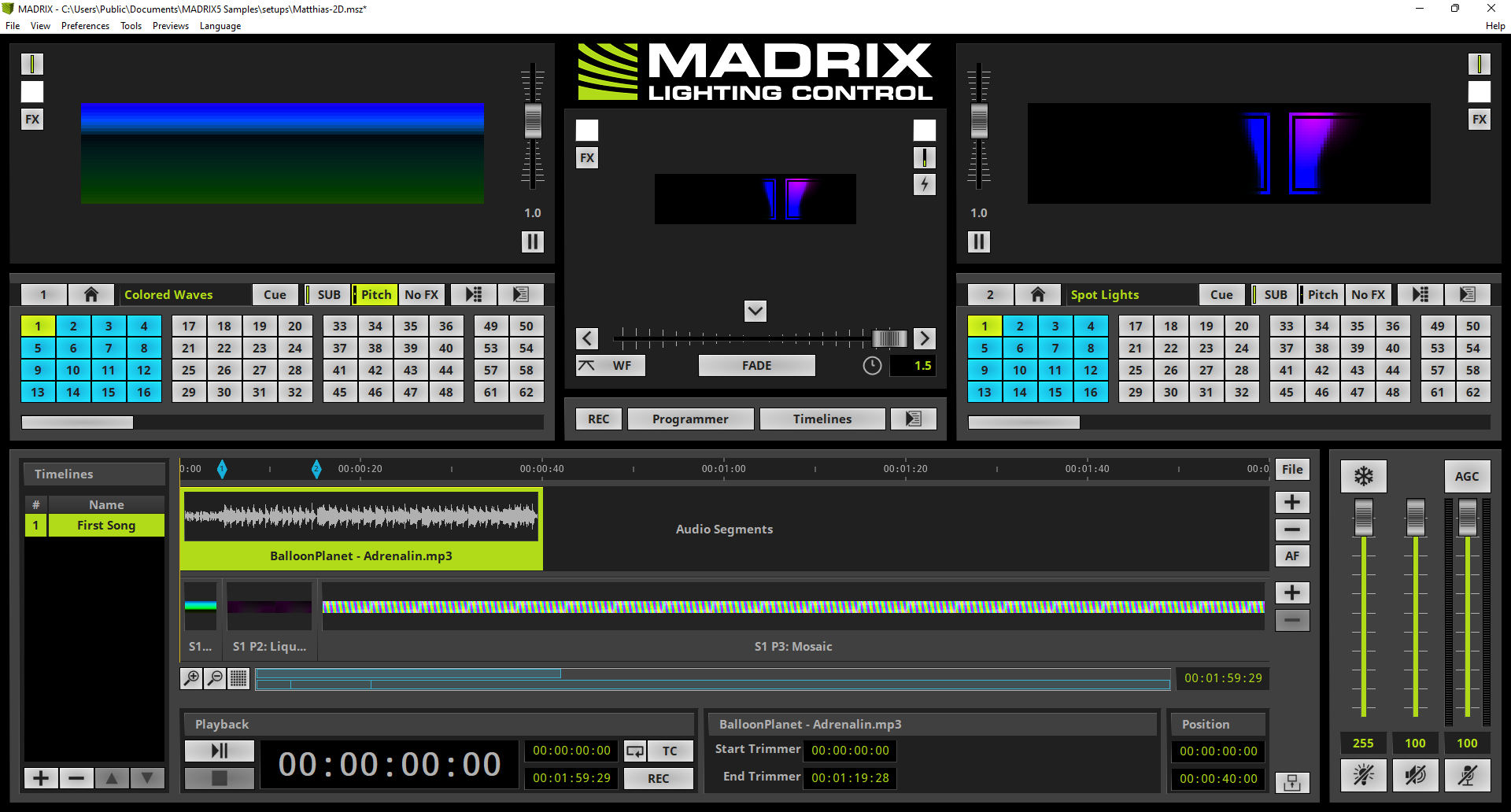Toggle SUB on the right deck
Viewport: 1511px width, 812px height.
coord(1274,295)
